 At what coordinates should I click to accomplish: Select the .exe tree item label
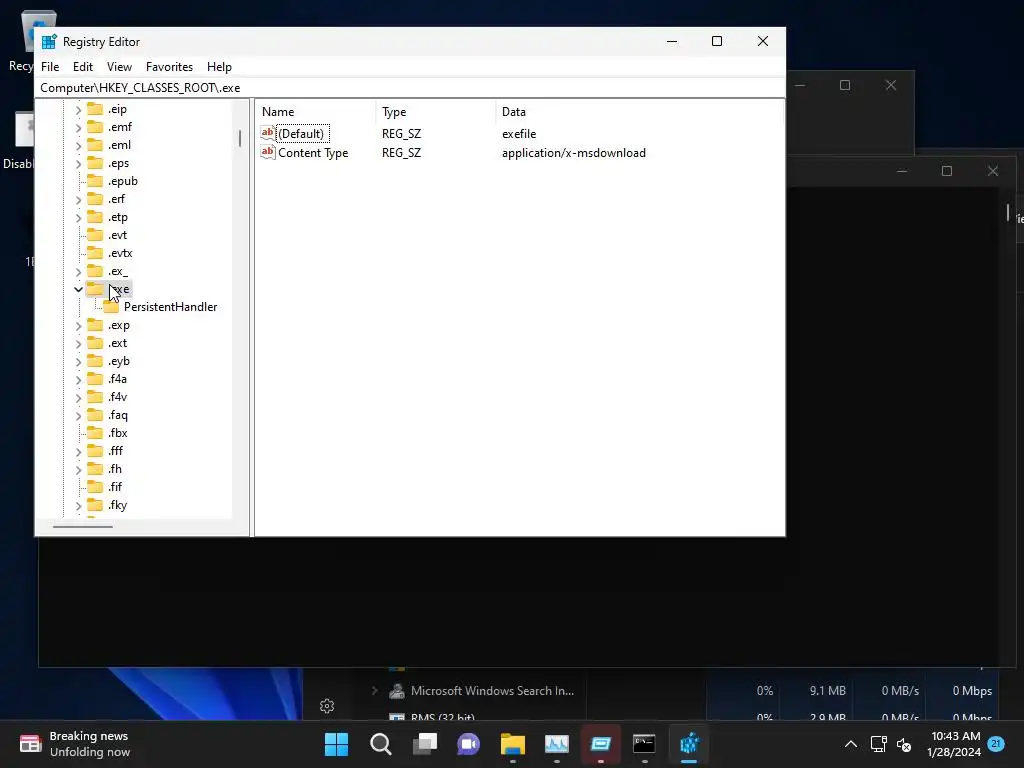[x=119, y=289]
